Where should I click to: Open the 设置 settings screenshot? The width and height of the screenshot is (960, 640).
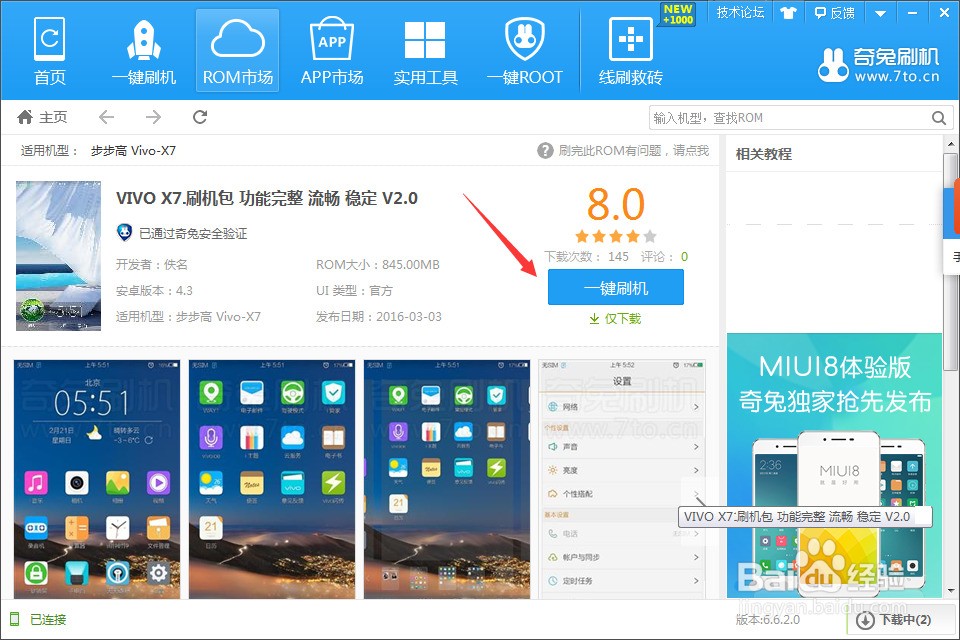click(x=622, y=479)
